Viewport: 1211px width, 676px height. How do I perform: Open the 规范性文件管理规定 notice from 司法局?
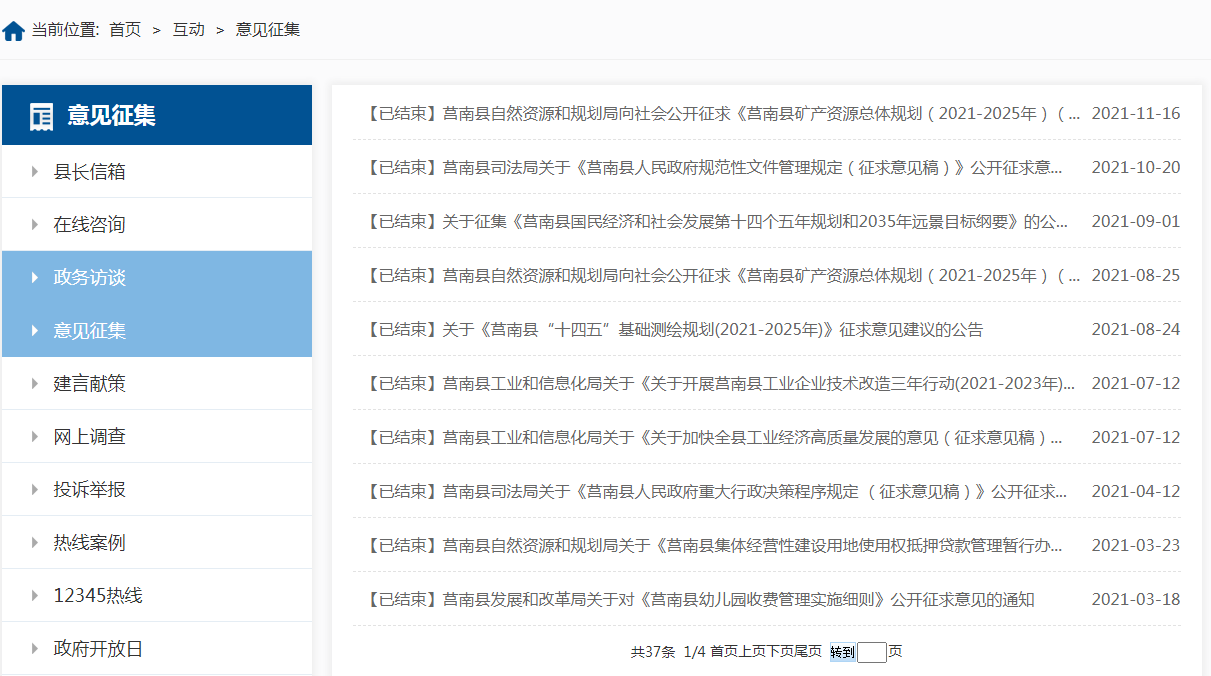pos(714,167)
